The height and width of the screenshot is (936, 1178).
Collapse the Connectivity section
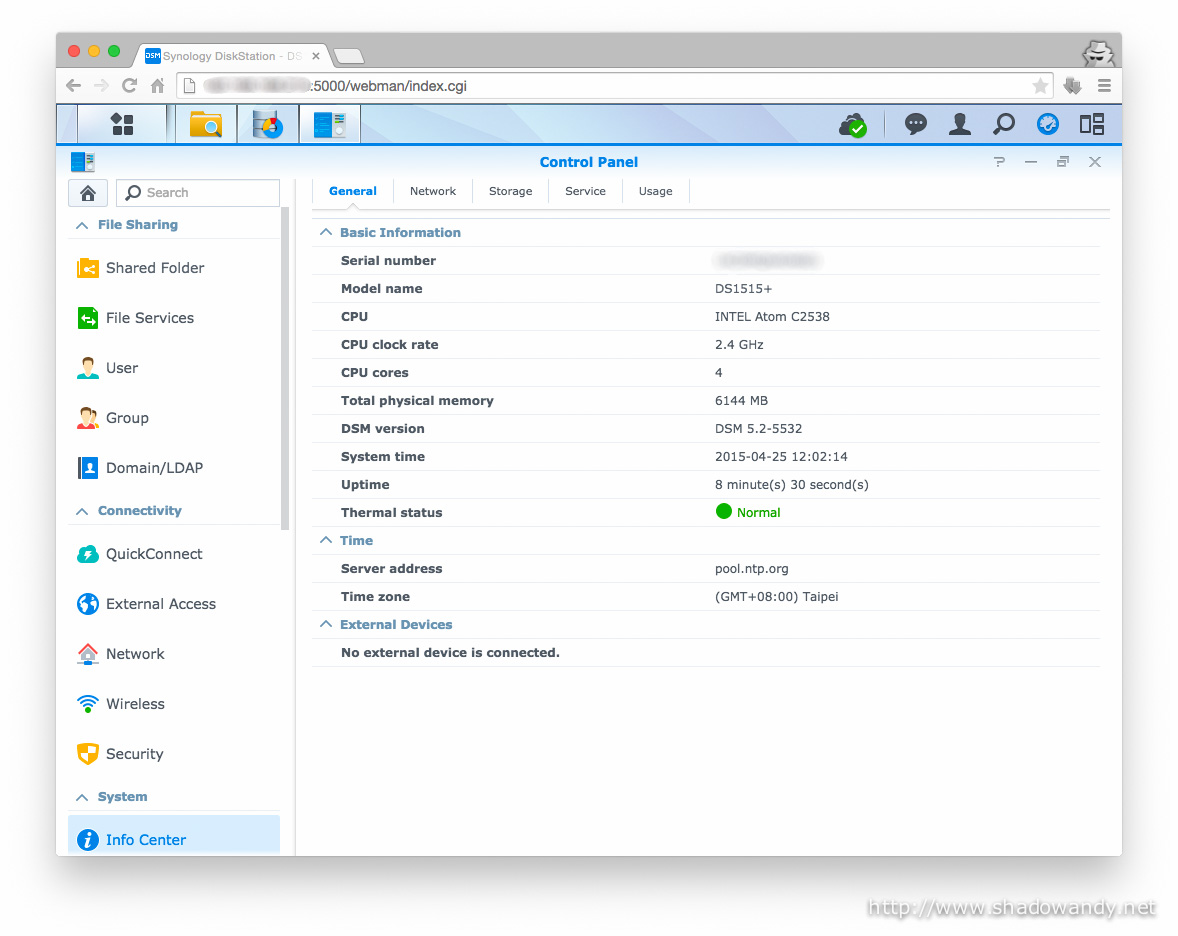point(82,512)
